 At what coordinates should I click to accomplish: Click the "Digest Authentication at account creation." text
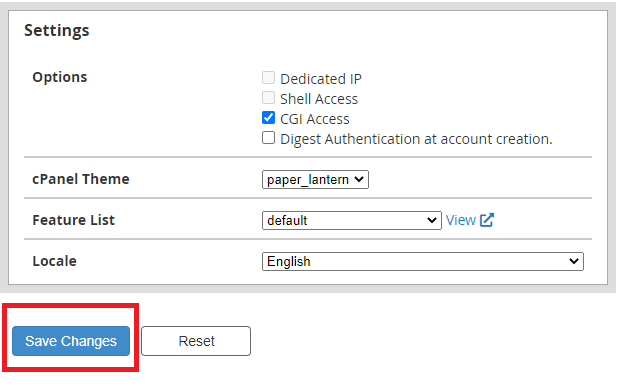(x=416, y=139)
